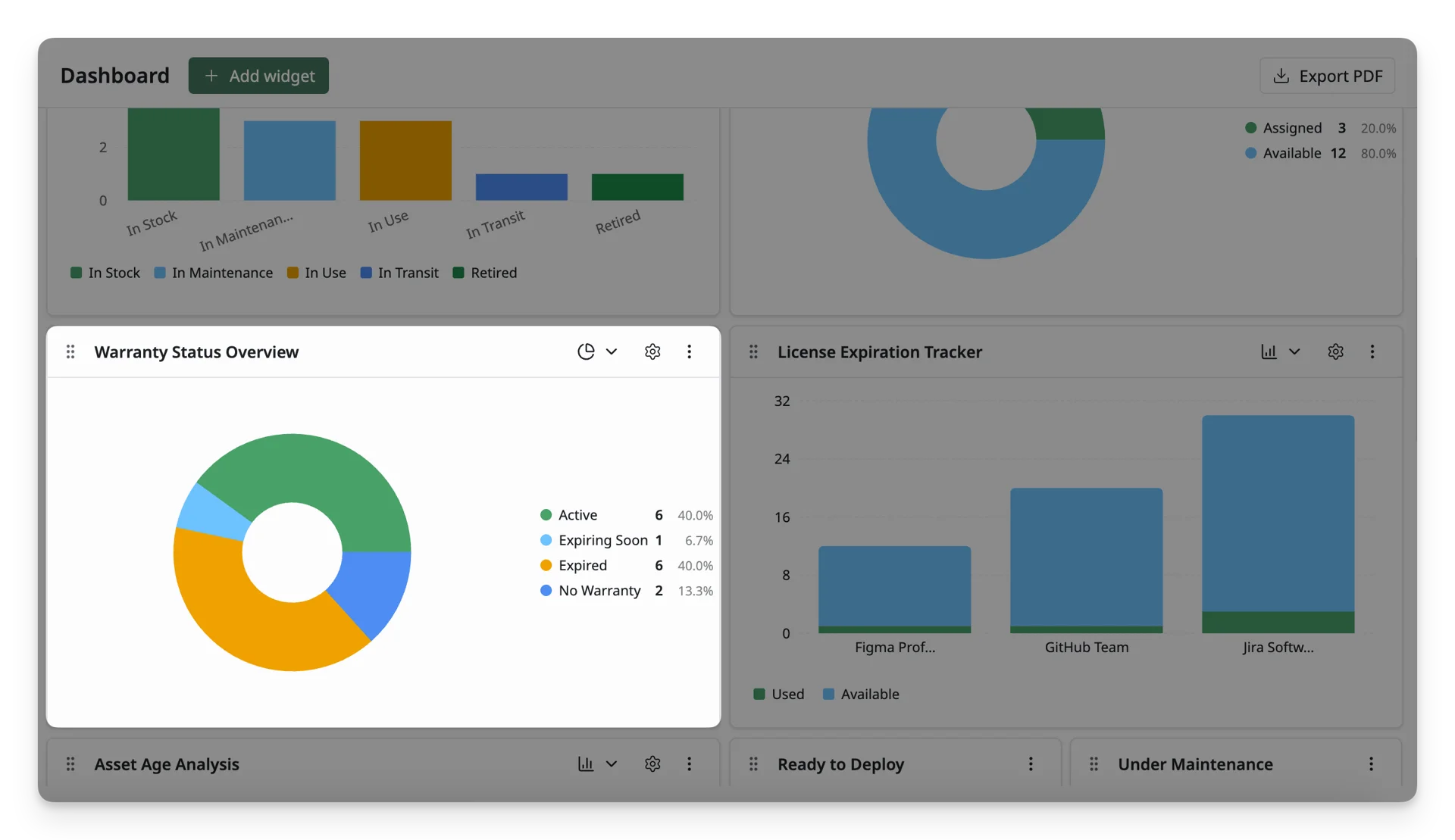Open Warranty Status Overview settings gear
The image size is (1455, 840).
pos(652,351)
